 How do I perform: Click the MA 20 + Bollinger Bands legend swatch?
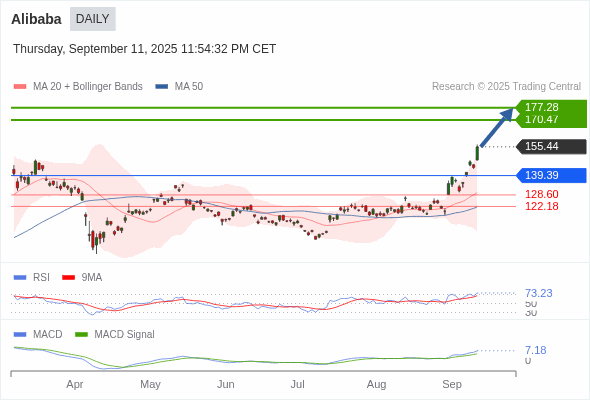point(20,87)
